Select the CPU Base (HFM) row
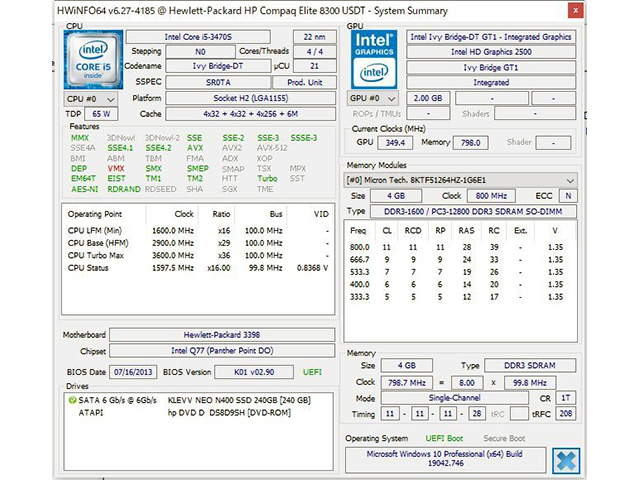640x480 pixels. click(198, 243)
